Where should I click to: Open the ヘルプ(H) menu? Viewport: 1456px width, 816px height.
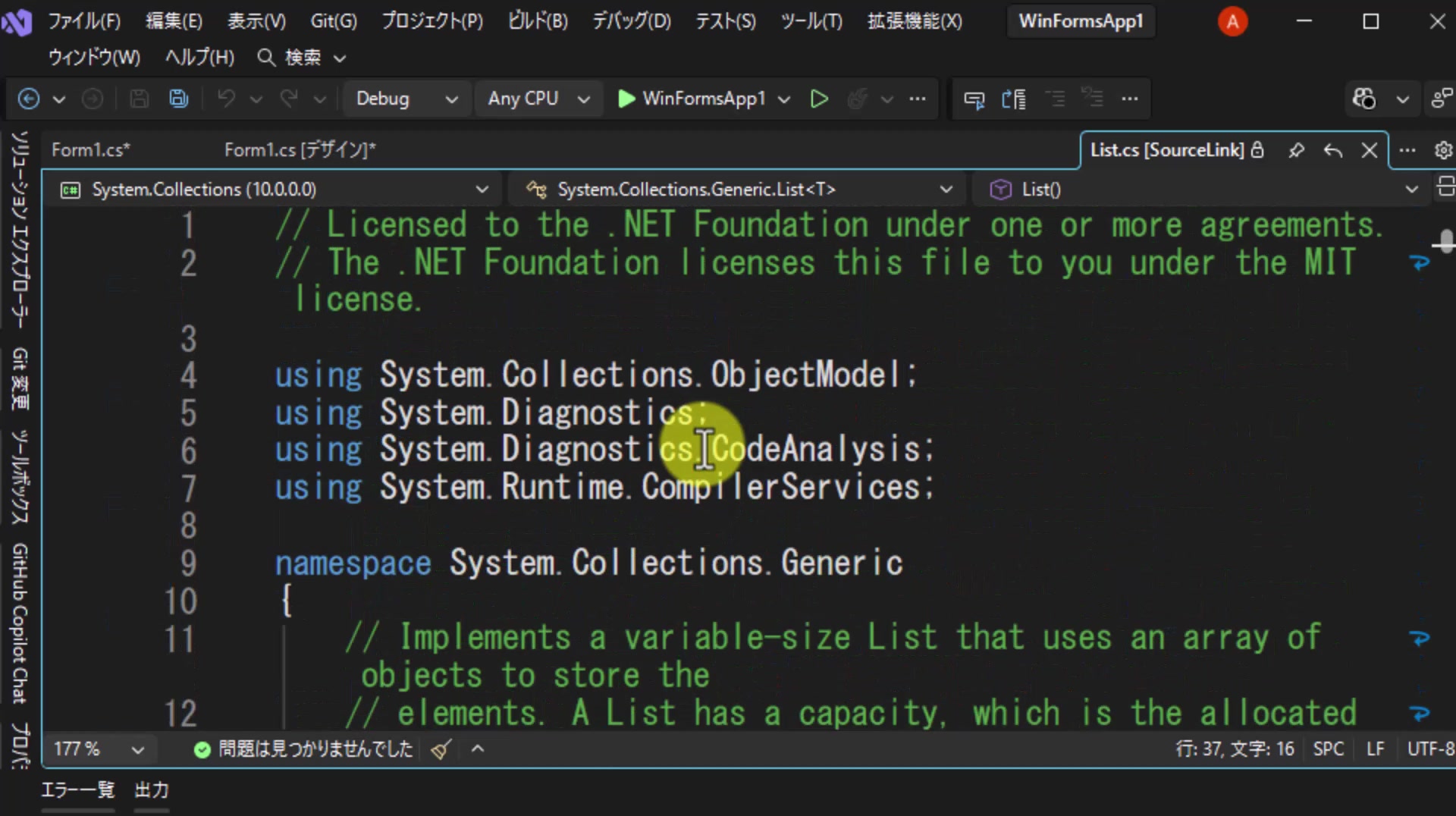coord(199,58)
